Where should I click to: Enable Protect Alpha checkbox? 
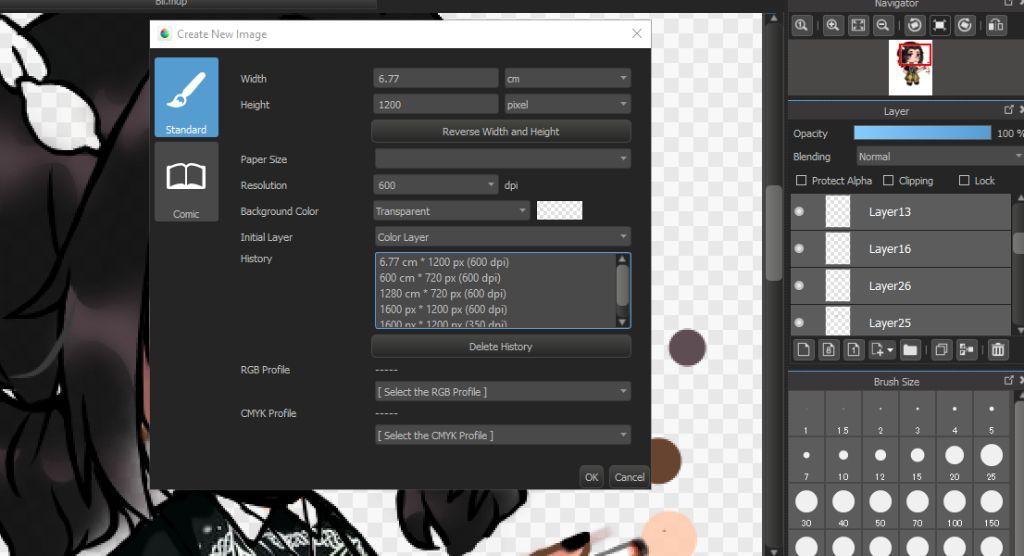[801, 180]
